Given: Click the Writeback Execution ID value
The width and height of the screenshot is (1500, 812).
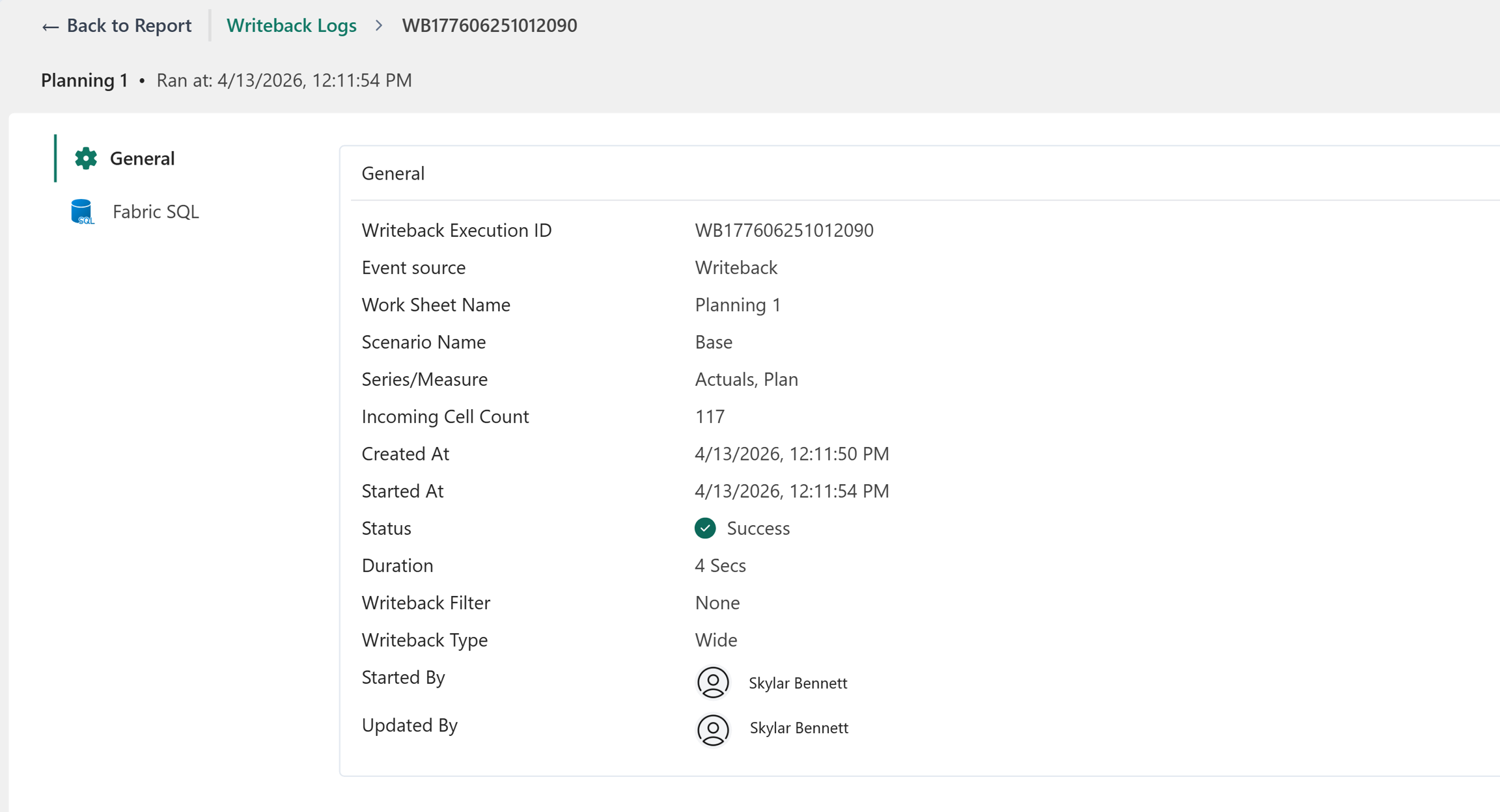Looking at the screenshot, I should pos(784,230).
